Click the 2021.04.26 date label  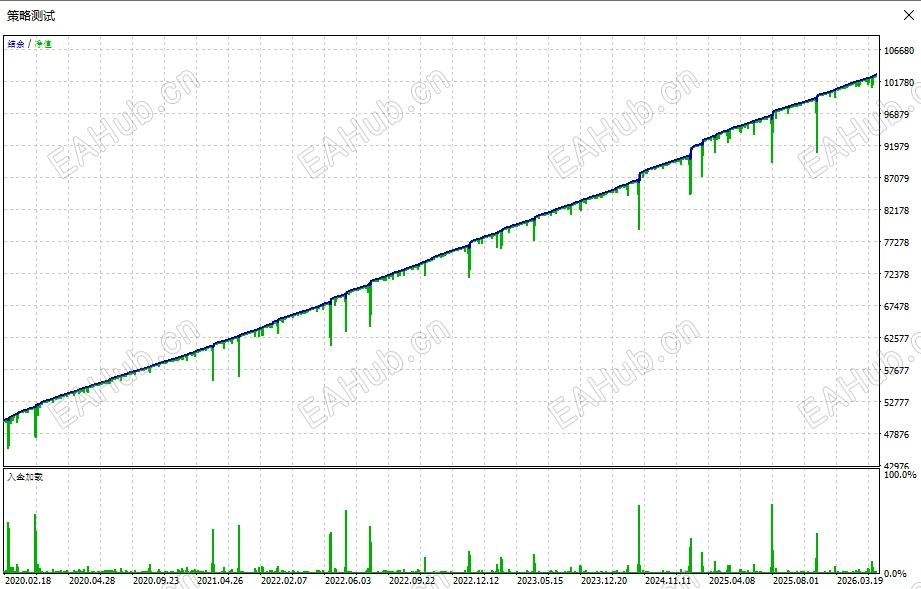pos(220,581)
